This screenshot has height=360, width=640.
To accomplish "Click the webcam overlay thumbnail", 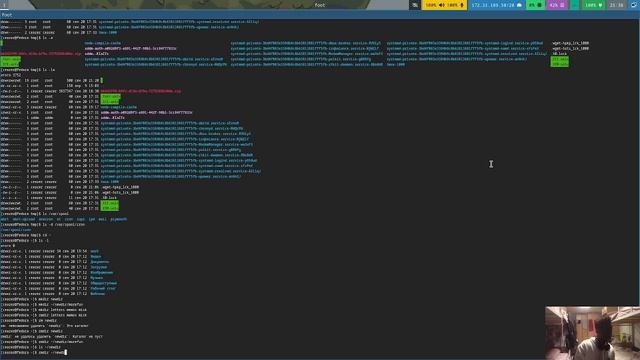I will [592, 333].
